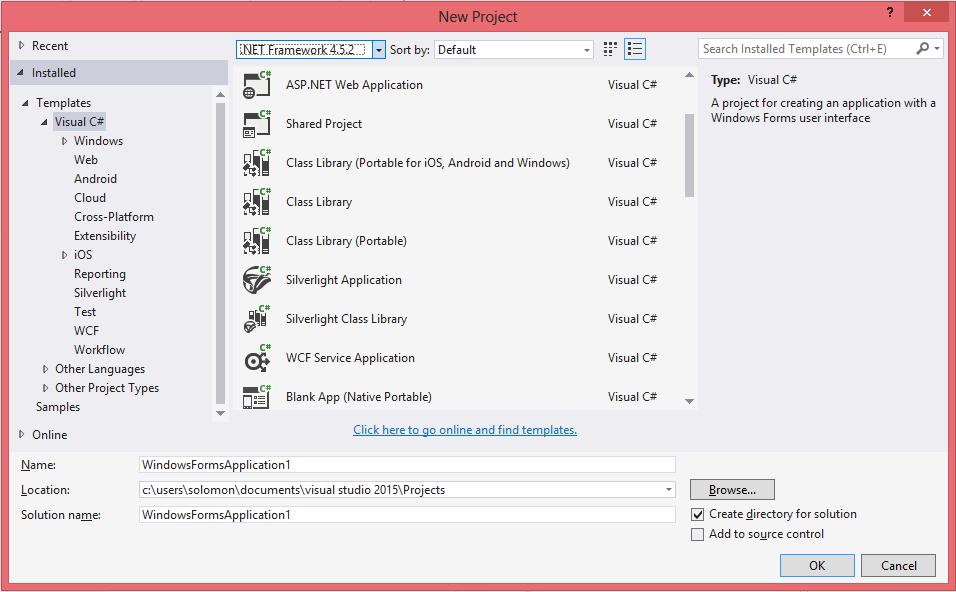Confirm with the OK button
956x592 pixels.
tap(817, 565)
